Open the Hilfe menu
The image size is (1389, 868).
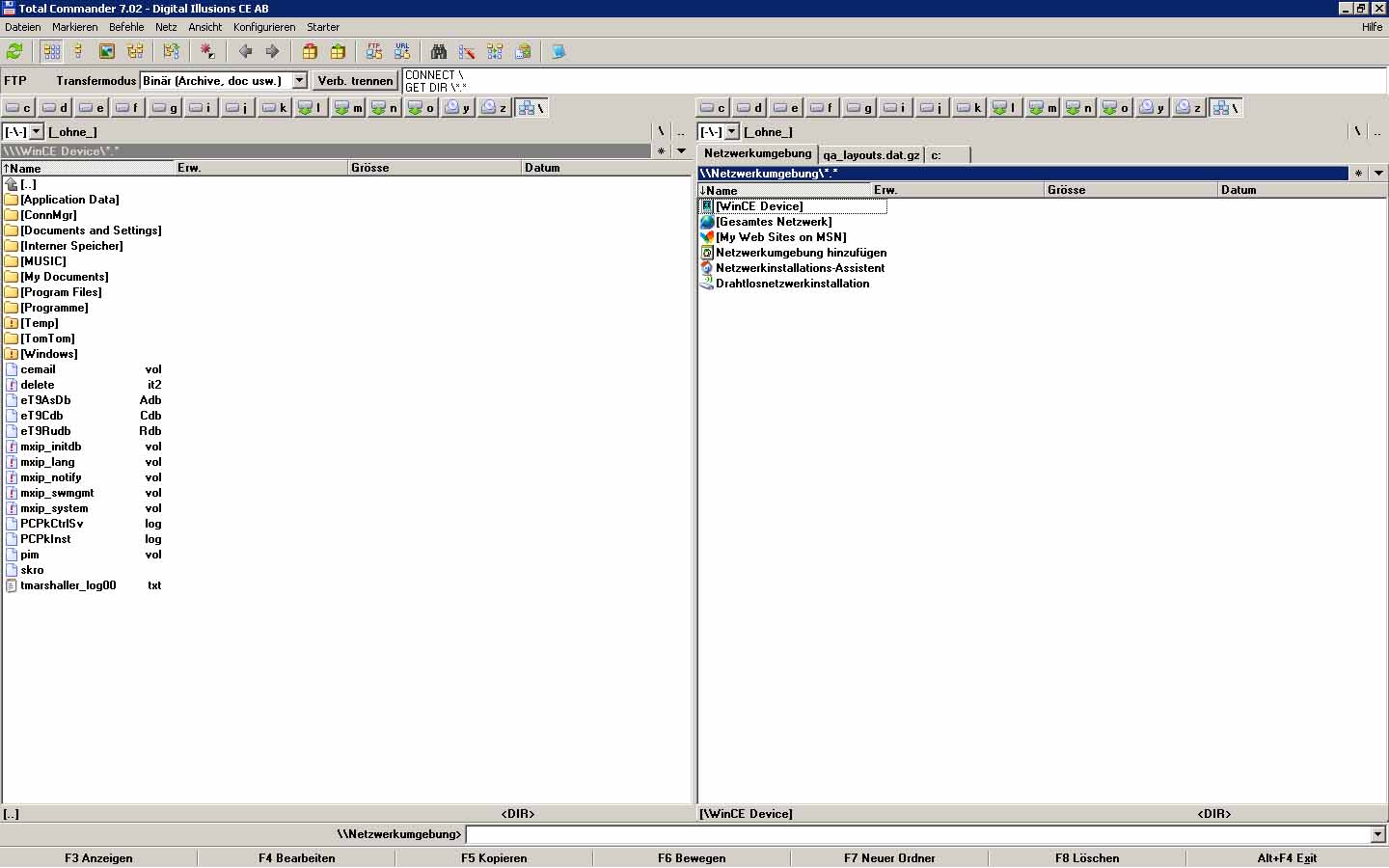1372,27
